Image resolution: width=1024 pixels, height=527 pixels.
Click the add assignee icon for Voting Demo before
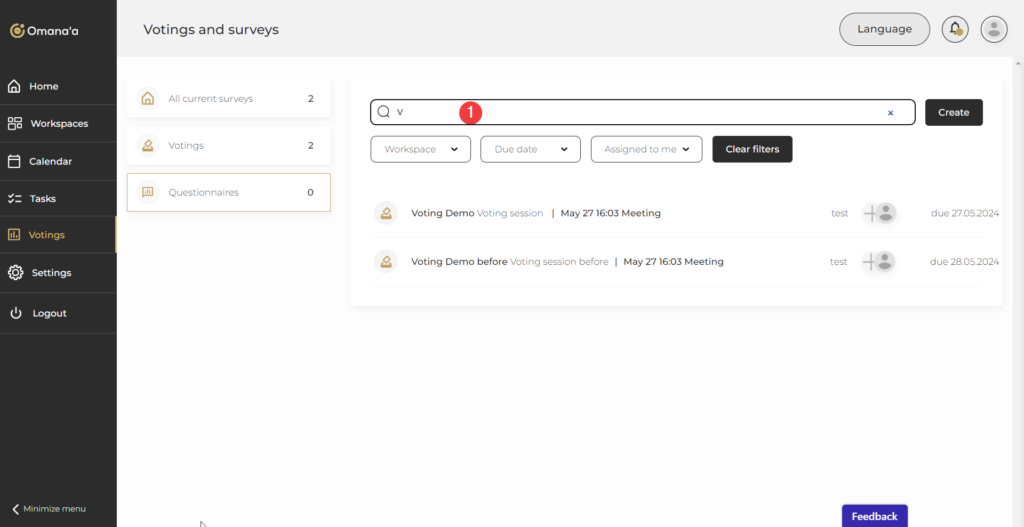[871, 262]
